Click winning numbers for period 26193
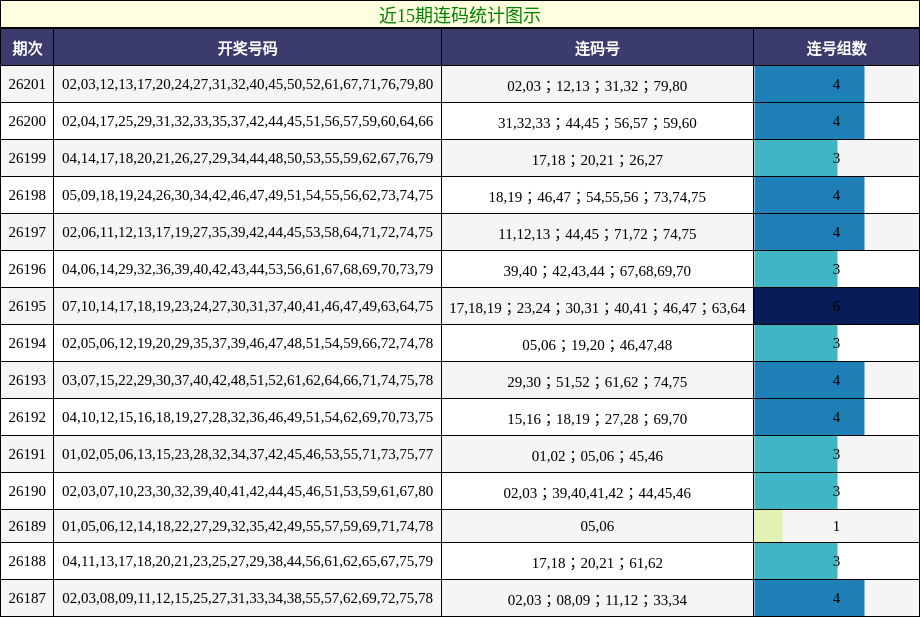920x617 pixels. click(247, 380)
